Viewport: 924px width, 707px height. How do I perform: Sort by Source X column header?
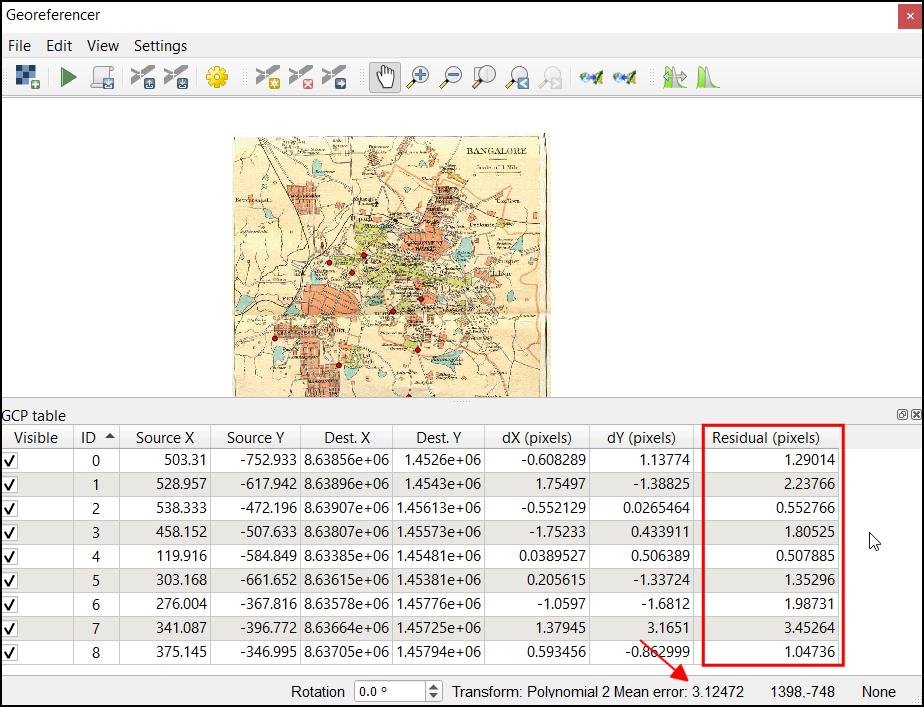click(165, 438)
